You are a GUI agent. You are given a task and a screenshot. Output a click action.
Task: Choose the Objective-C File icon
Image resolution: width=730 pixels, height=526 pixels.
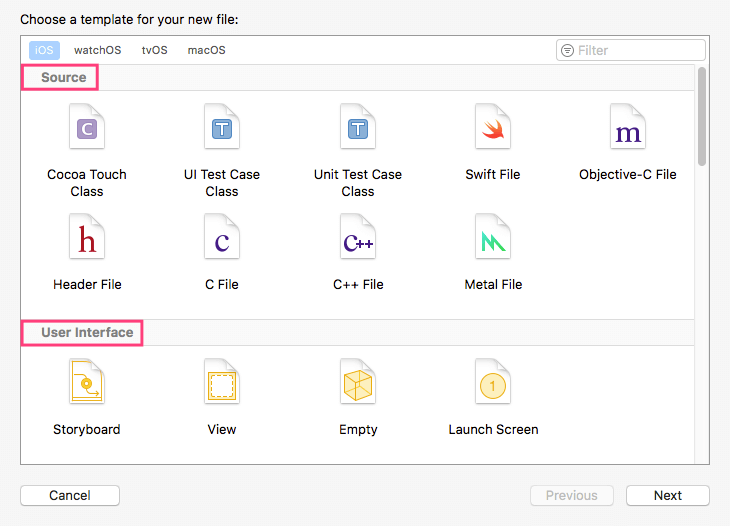pos(628,126)
